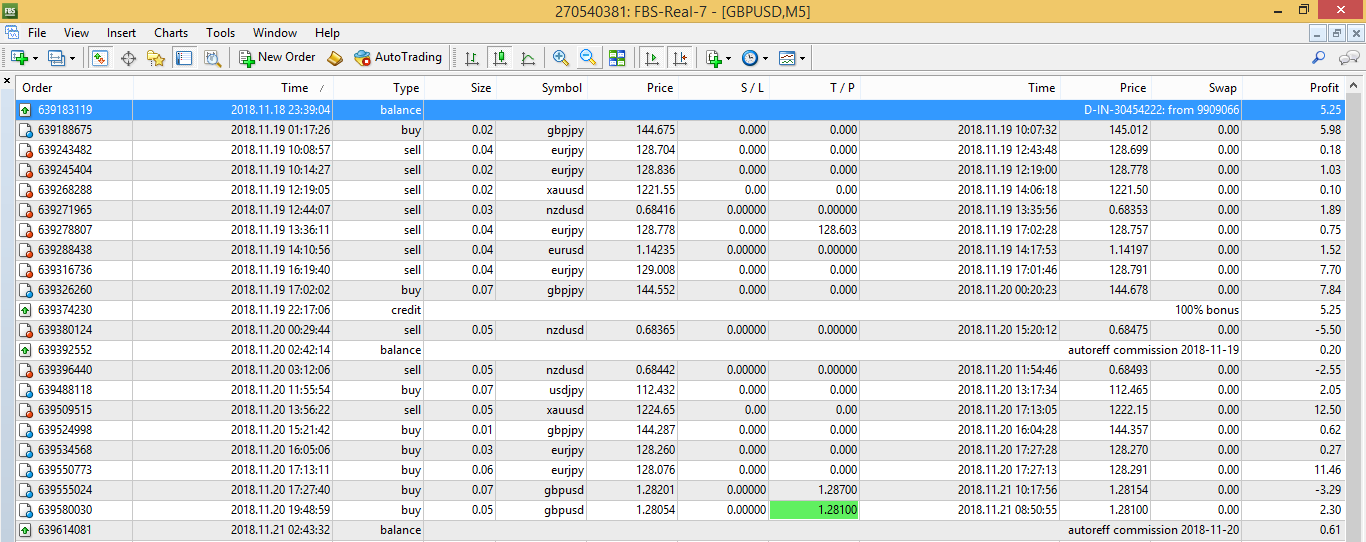The image size is (1366, 542).
Task: Zoom out on the chart
Action: click(x=588, y=58)
